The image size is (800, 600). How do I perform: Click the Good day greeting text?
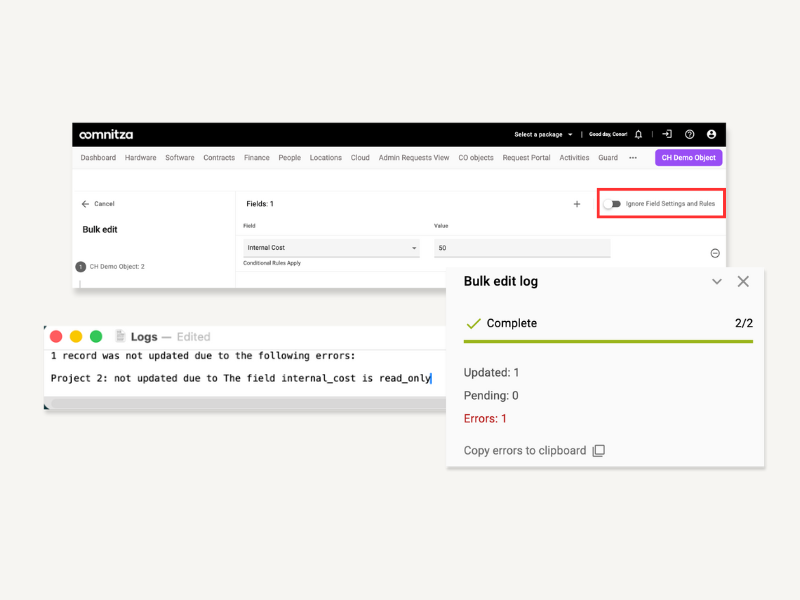(x=608, y=135)
